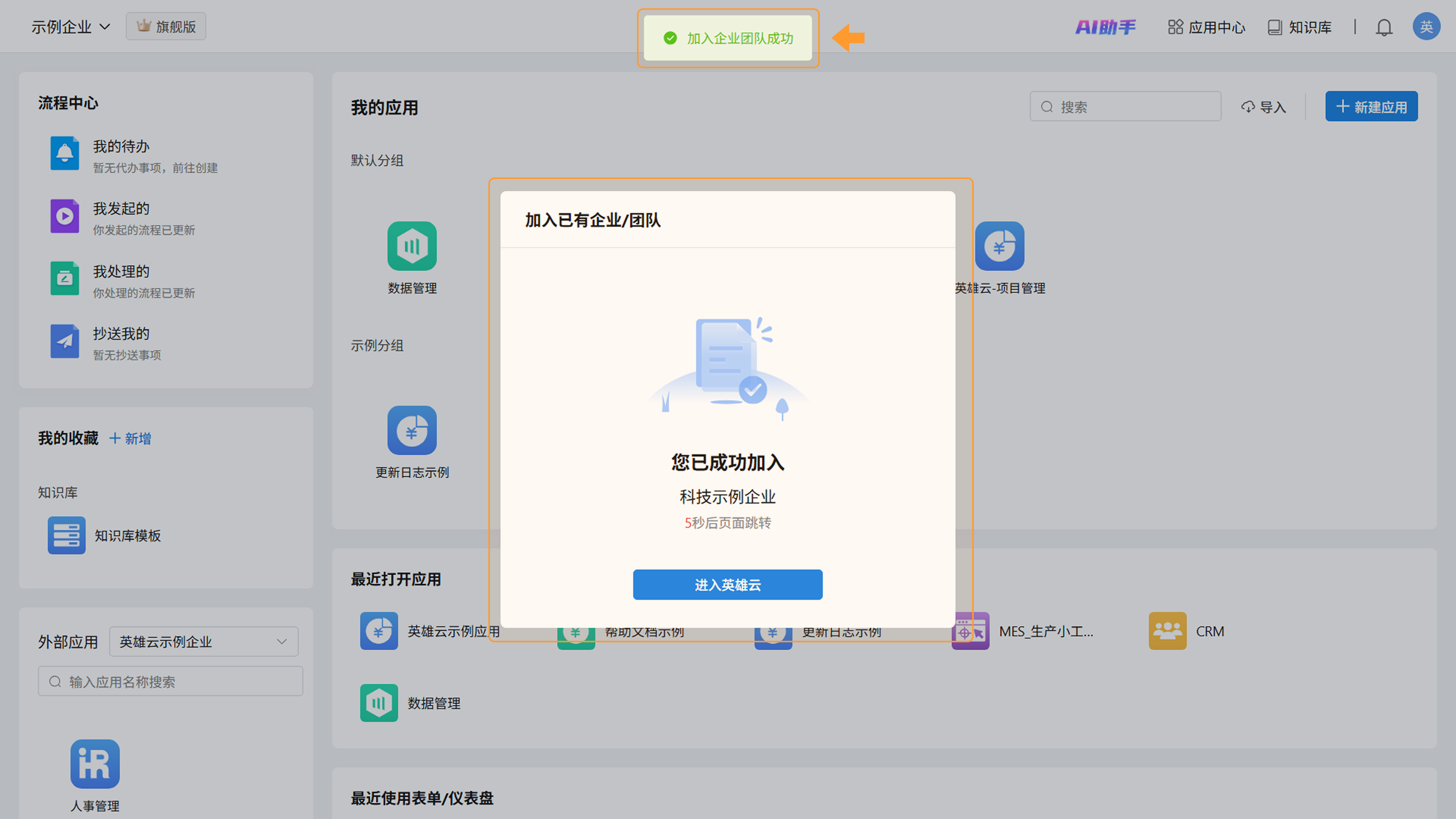The height and width of the screenshot is (819, 1456).
Task: Click the user avatar 英 icon
Action: (x=1426, y=27)
